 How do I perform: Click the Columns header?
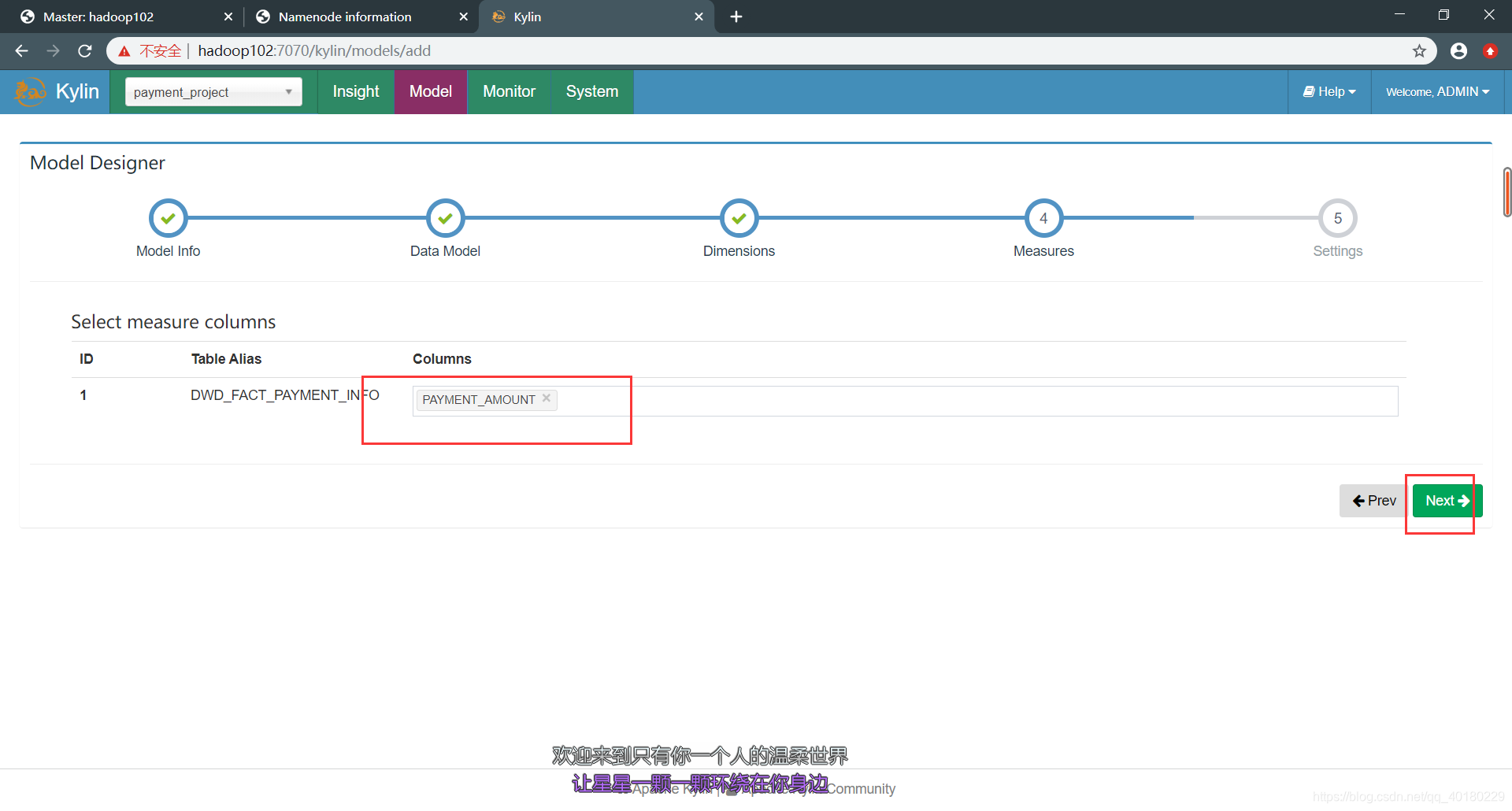[x=442, y=359]
